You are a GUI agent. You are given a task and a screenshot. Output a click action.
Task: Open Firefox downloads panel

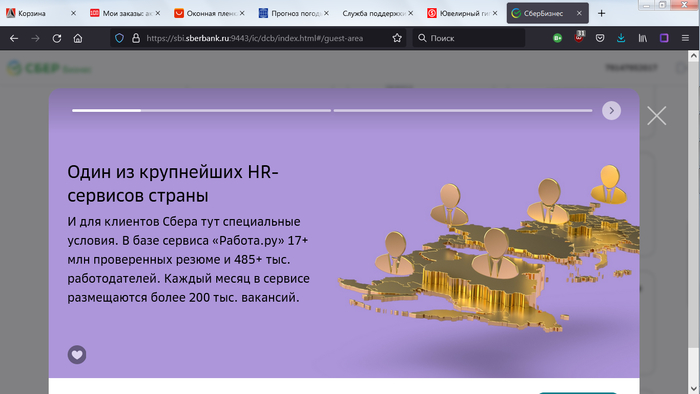pos(621,38)
